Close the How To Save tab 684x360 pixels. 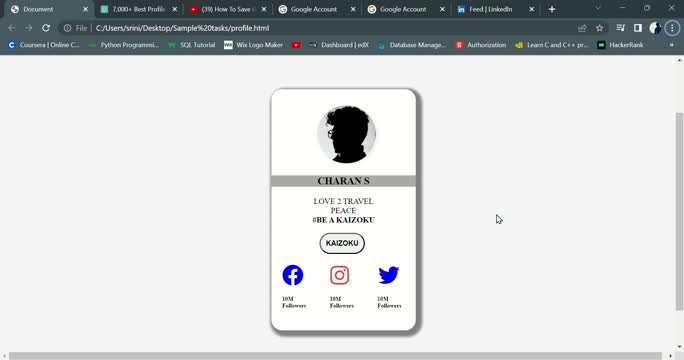[x=263, y=9]
